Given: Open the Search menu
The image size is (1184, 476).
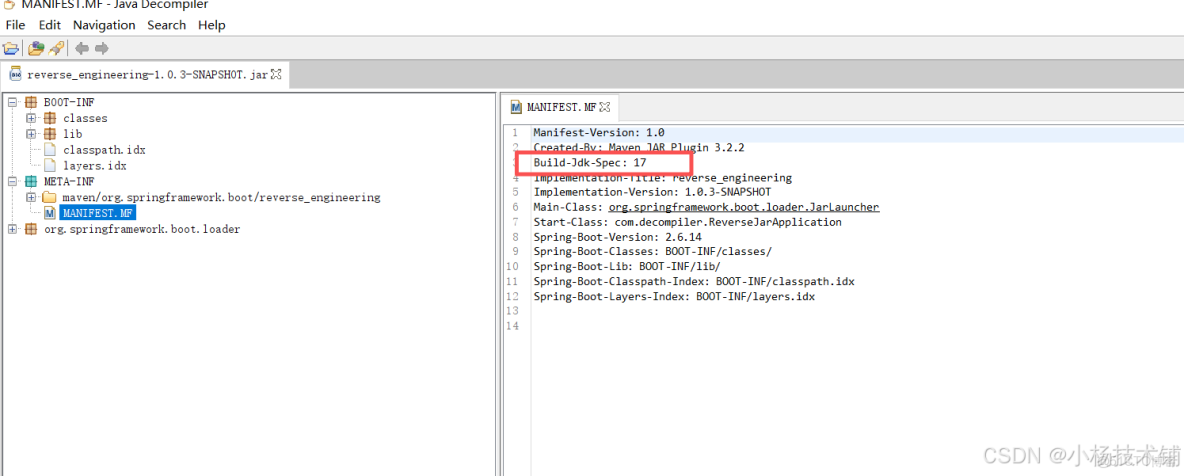Looking at the screenshot, I should (x=166, y=25).
